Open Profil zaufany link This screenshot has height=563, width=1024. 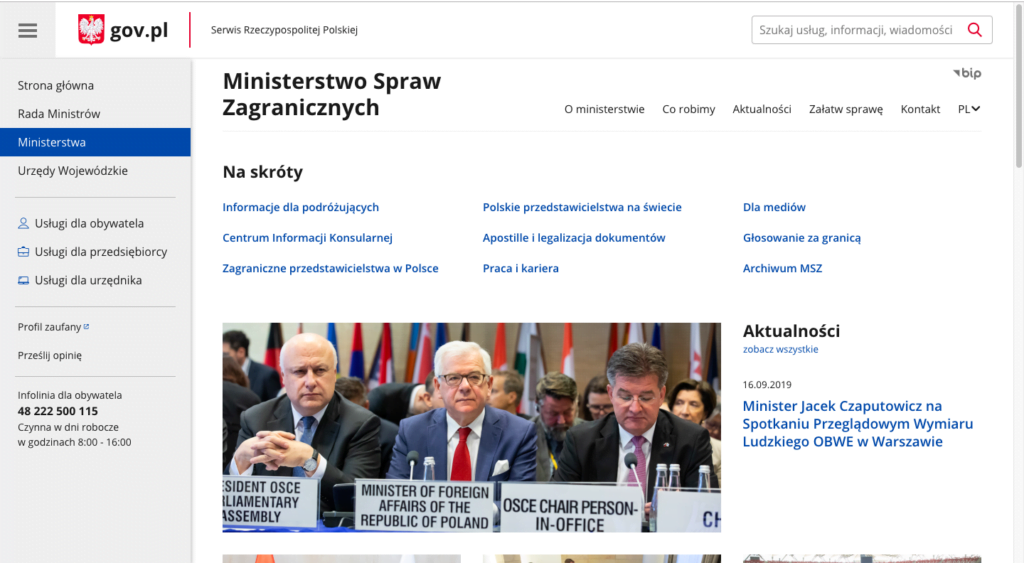click(49, 327)
